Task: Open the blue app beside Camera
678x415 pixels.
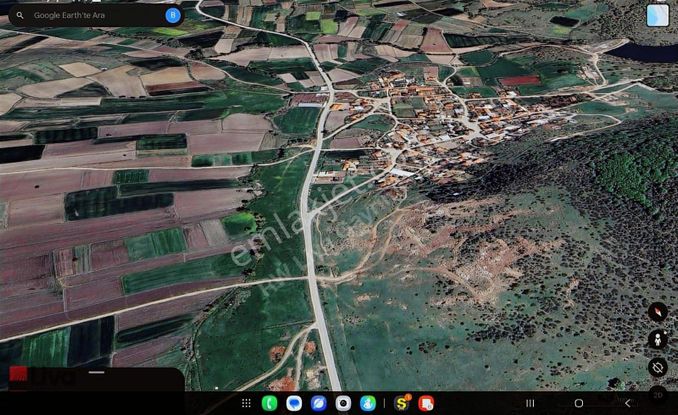Action: 368,403
